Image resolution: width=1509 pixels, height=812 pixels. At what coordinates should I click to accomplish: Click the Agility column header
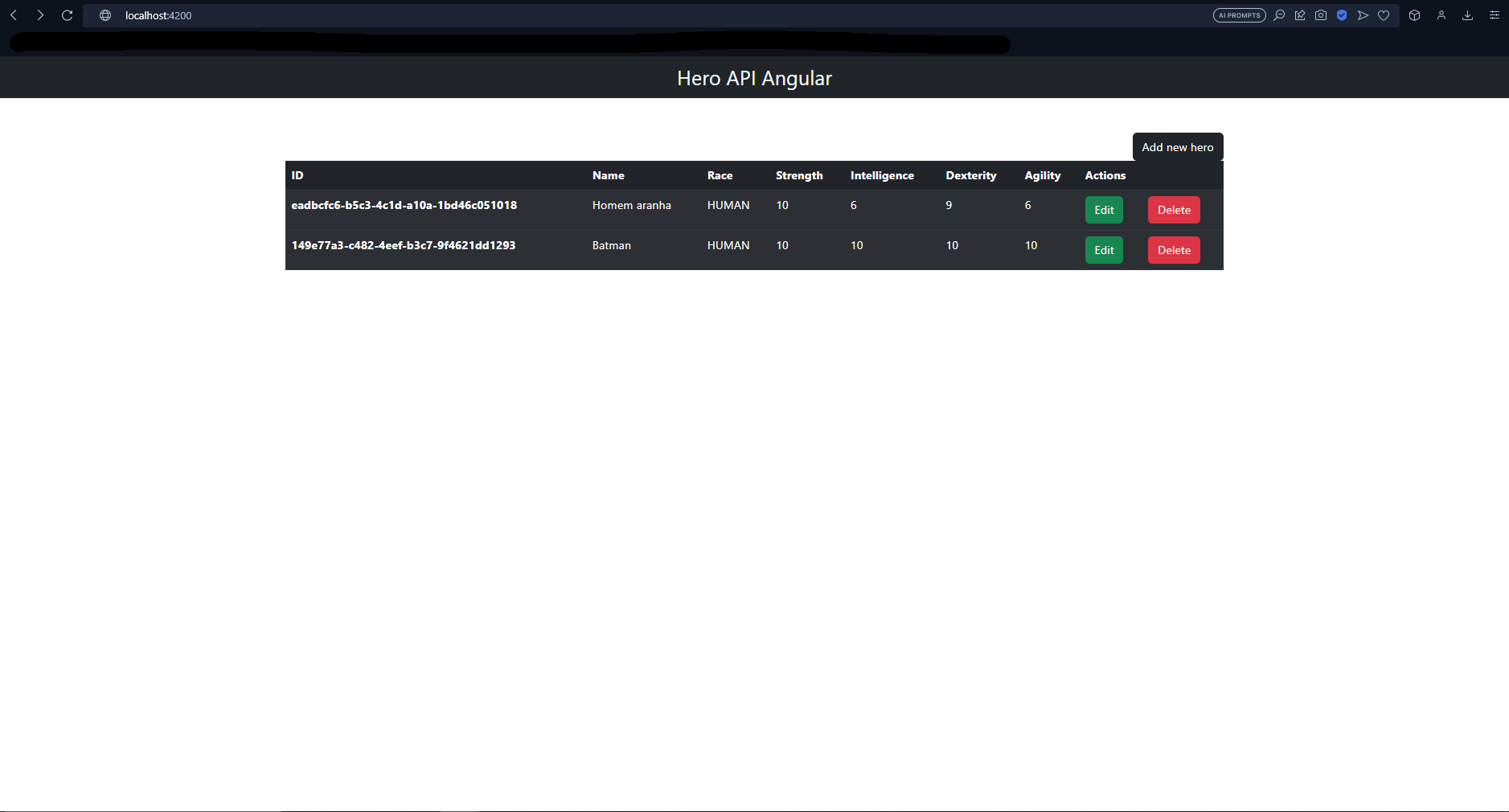pyautogui.click(x=1043, y=175)
